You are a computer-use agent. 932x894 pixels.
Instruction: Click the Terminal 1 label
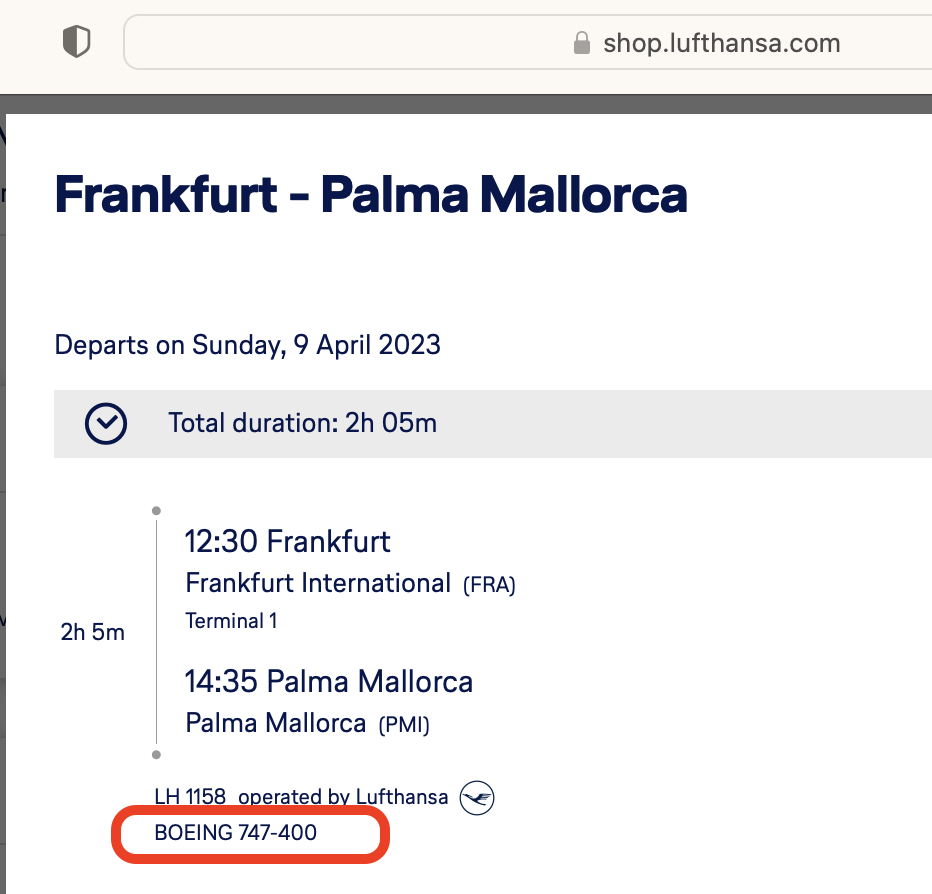[231, 621]
